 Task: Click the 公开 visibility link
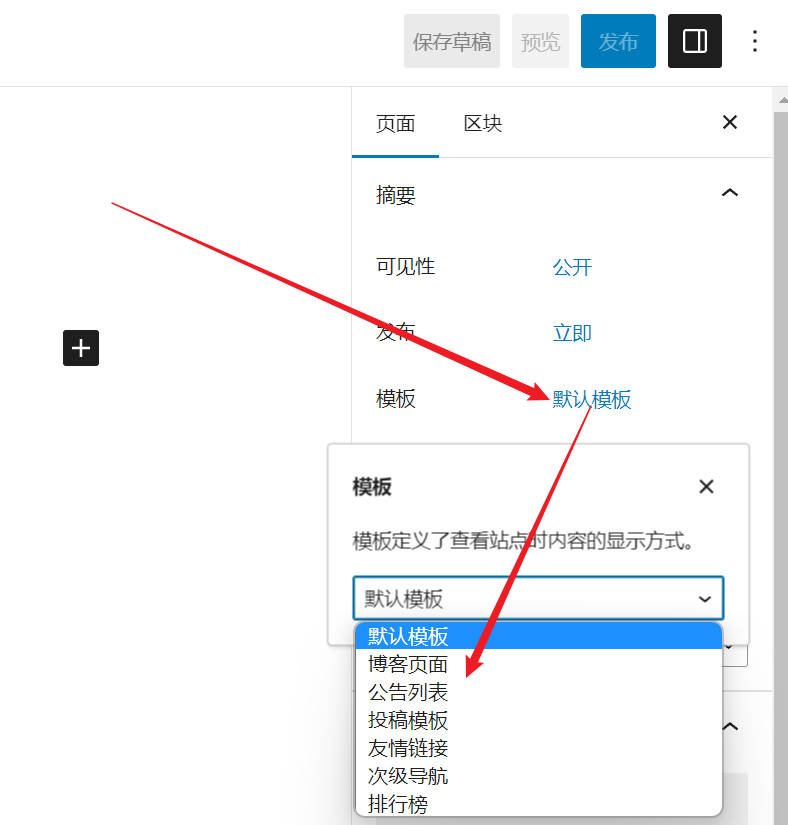pyautogui.click(x=572, y=267)
